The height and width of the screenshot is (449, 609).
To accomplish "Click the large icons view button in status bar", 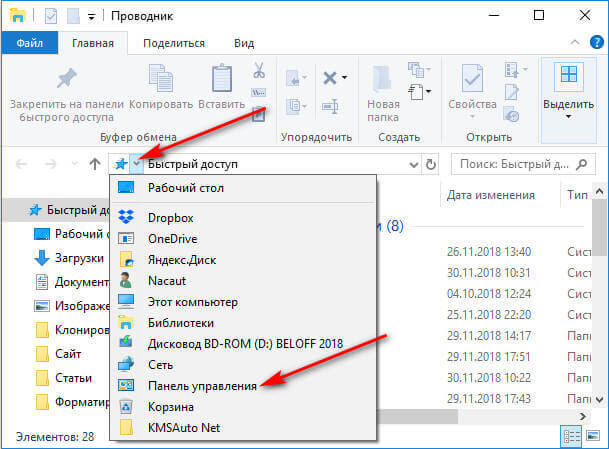I will (x=593, y=436).
